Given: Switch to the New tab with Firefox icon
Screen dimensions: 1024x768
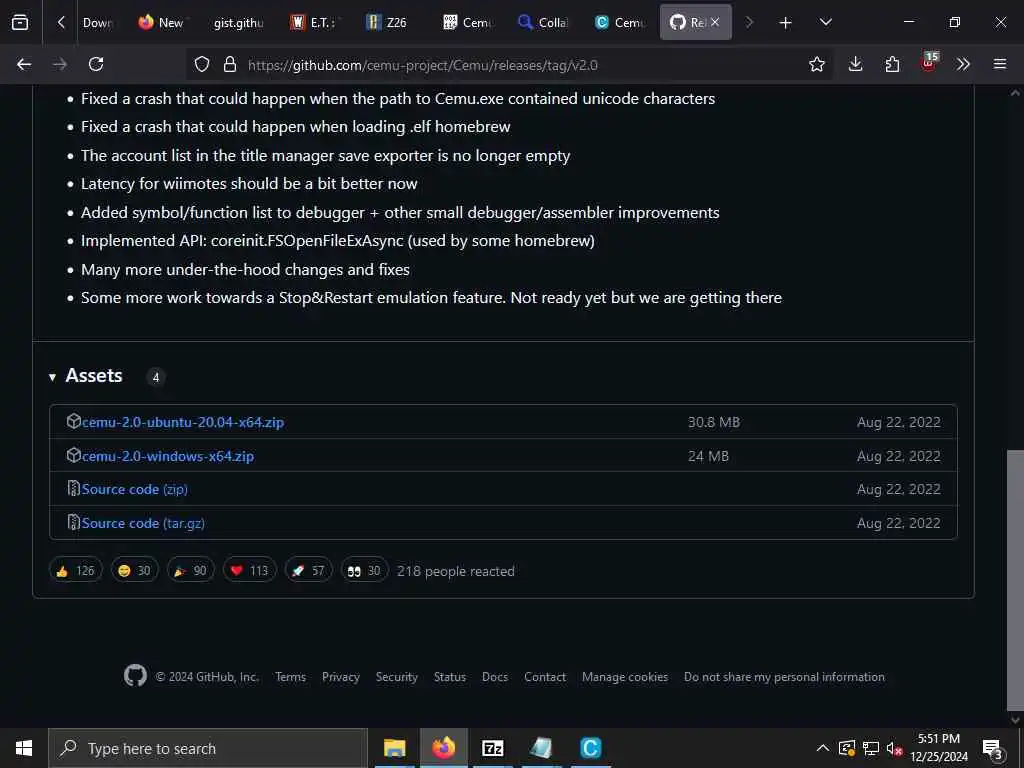Looking at the screenshot, I should (161, 23).
